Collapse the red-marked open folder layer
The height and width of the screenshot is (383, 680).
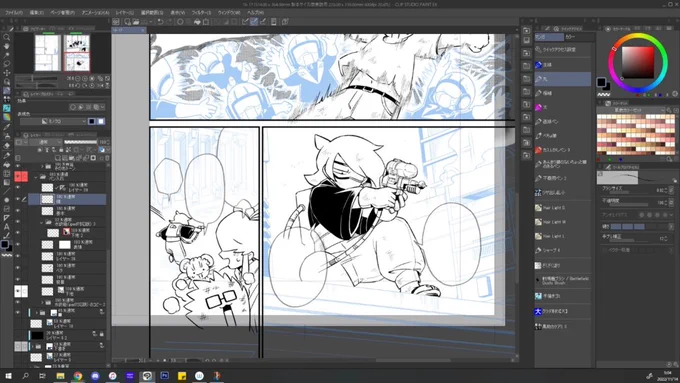(x=36, y=177)
